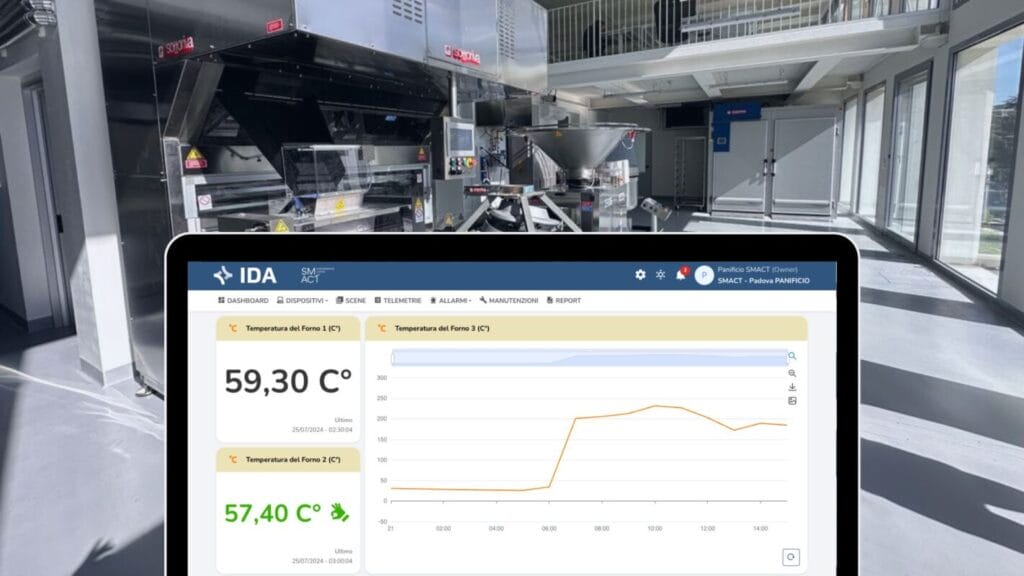Click the IDA star logo icon

coord(223,275)
